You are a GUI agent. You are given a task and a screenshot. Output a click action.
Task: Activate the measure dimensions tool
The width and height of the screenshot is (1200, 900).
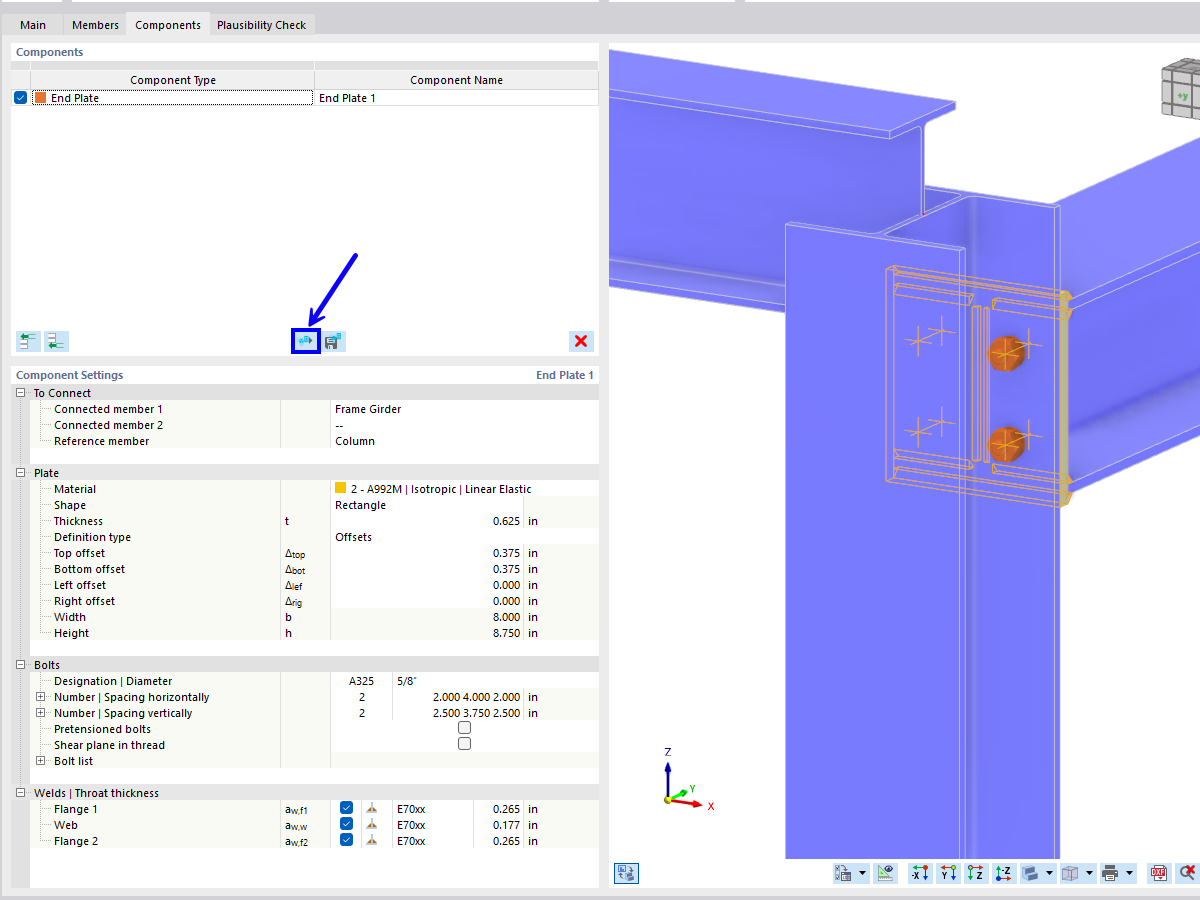click(x=884, y=873)
